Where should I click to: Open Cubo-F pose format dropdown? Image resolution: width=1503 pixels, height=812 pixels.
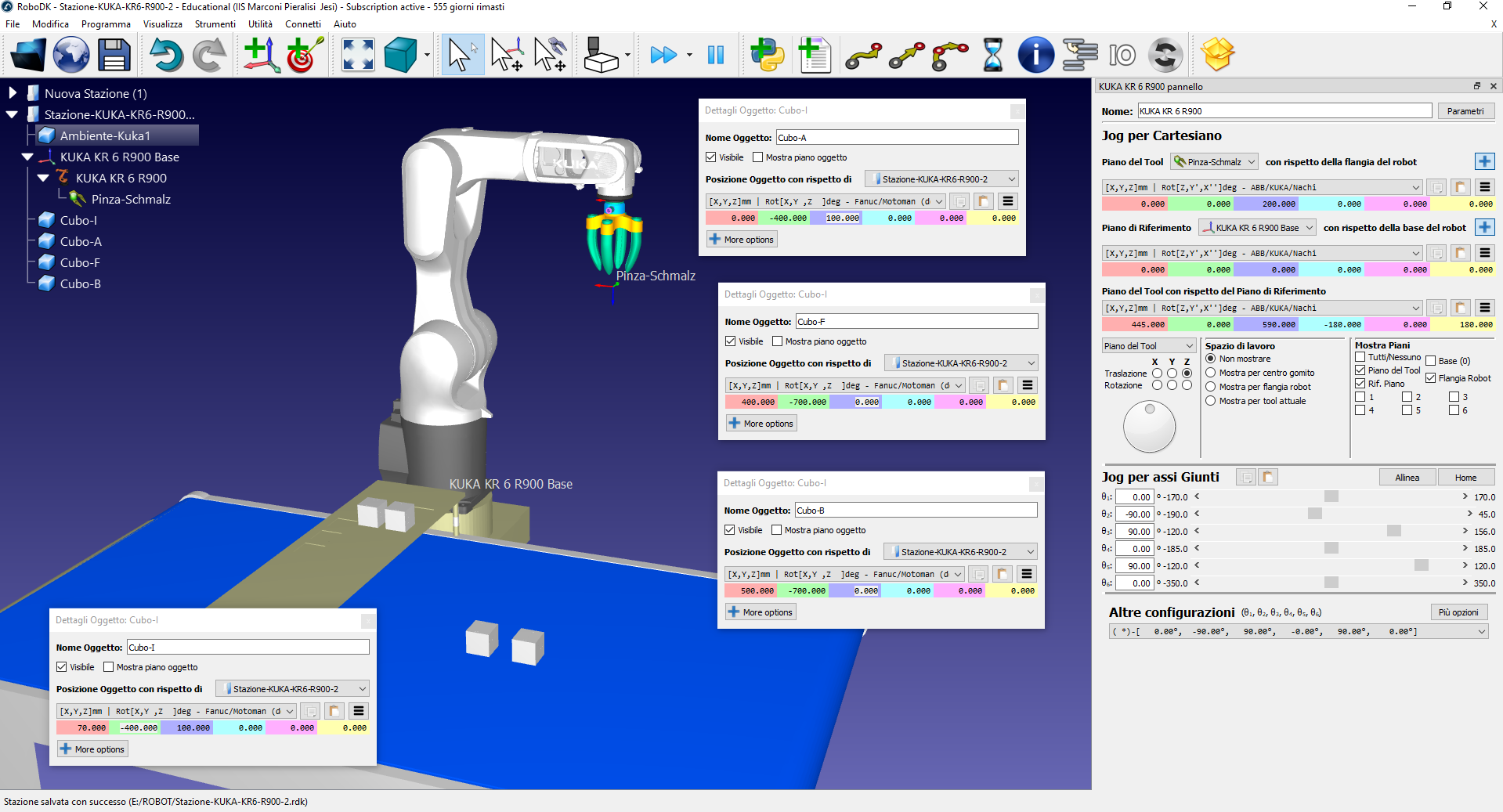tap(845, 385)
